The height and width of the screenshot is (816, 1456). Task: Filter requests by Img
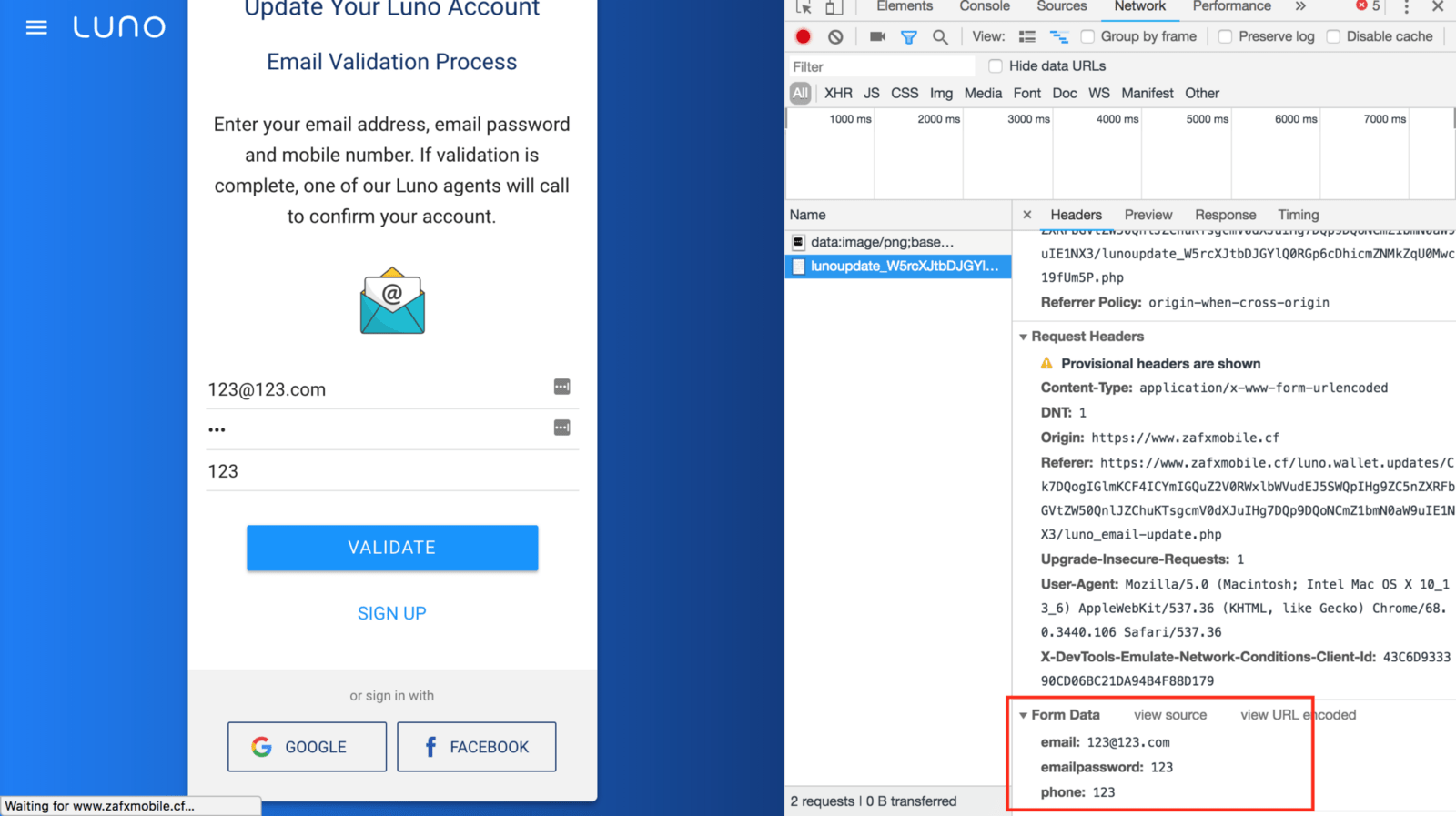point(941,93)
